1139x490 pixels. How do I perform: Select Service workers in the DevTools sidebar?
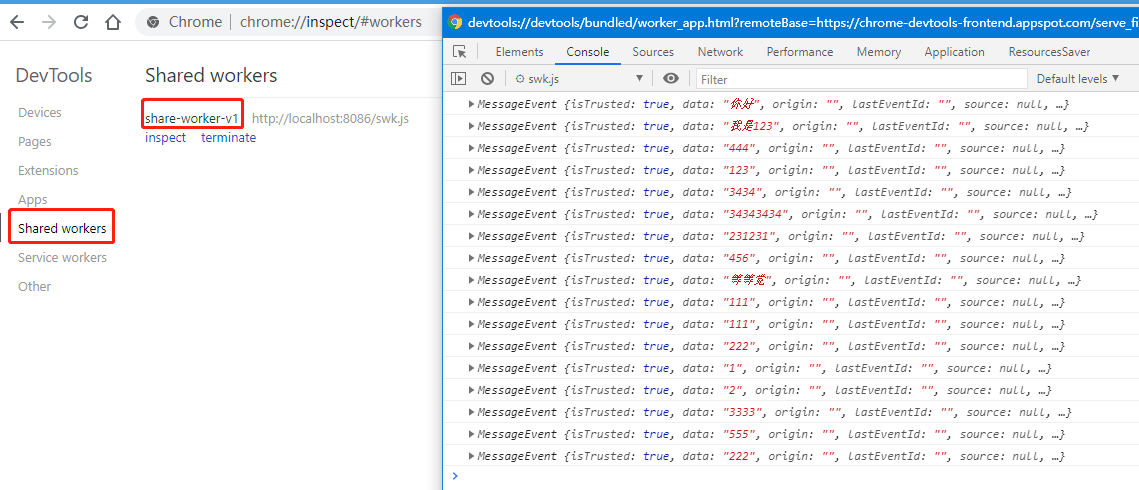point(62,258)
